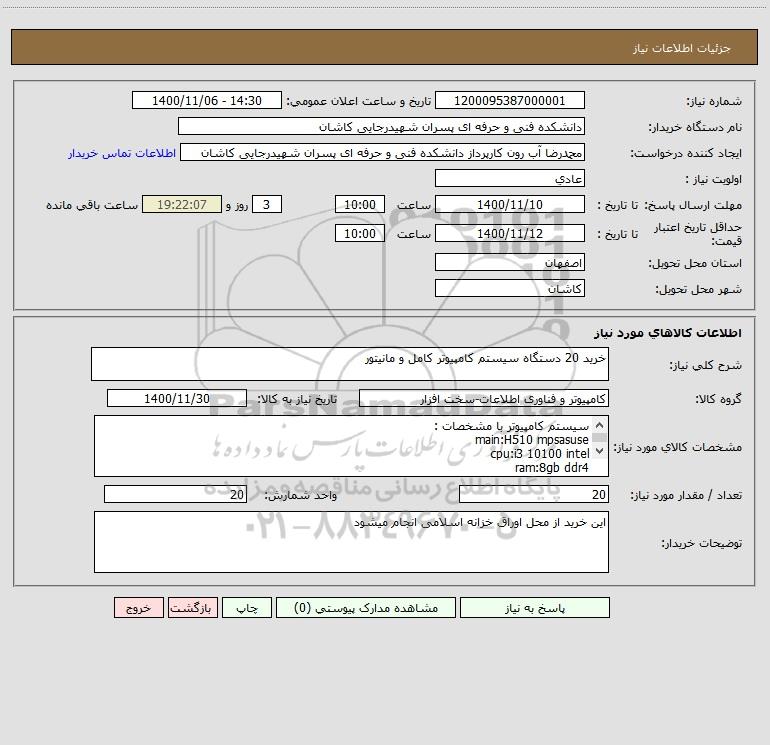Click the چاپ print button
The height and width of the screenshot is (745, 770).
[x=247, y=608]
